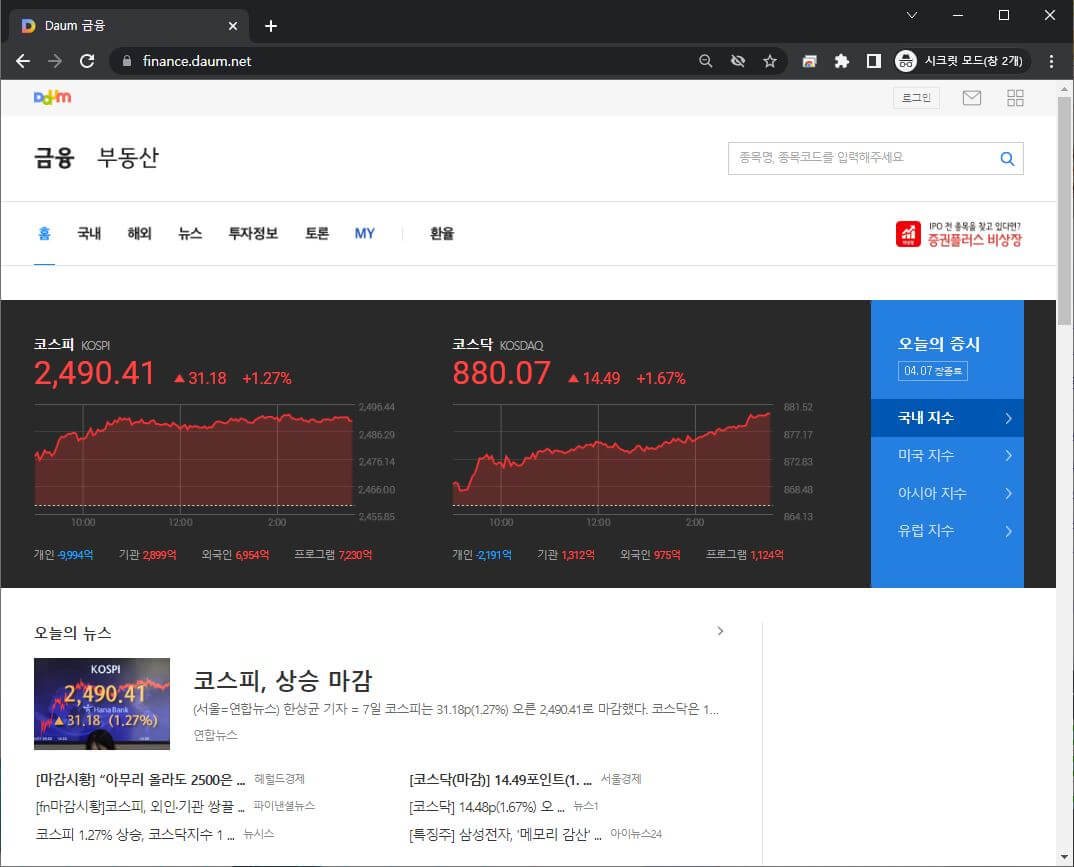Open article [특징주] 삼성전자, '메모리 감산'
Image resolution: width=1074 pixels, height=867 pixels.
(505, 834)
